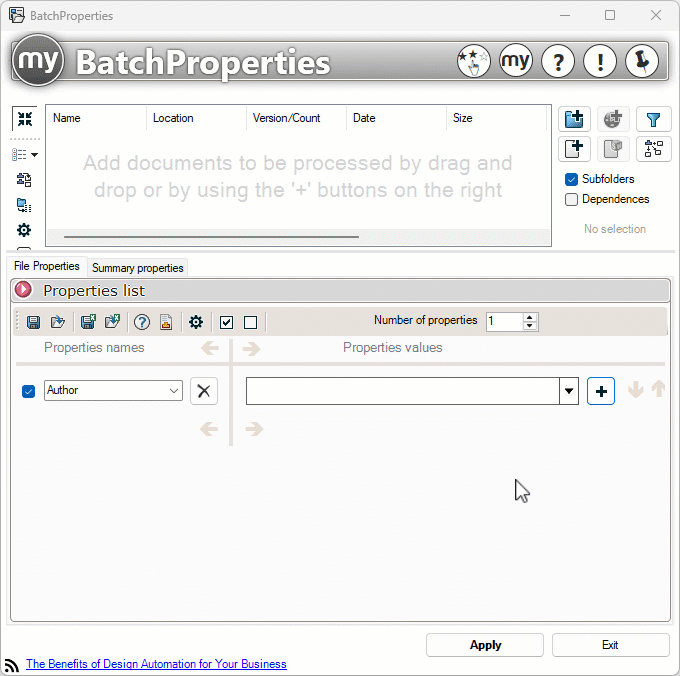Click the Apply button
This screenshot has width=680, height=676.
pos(485,645)
